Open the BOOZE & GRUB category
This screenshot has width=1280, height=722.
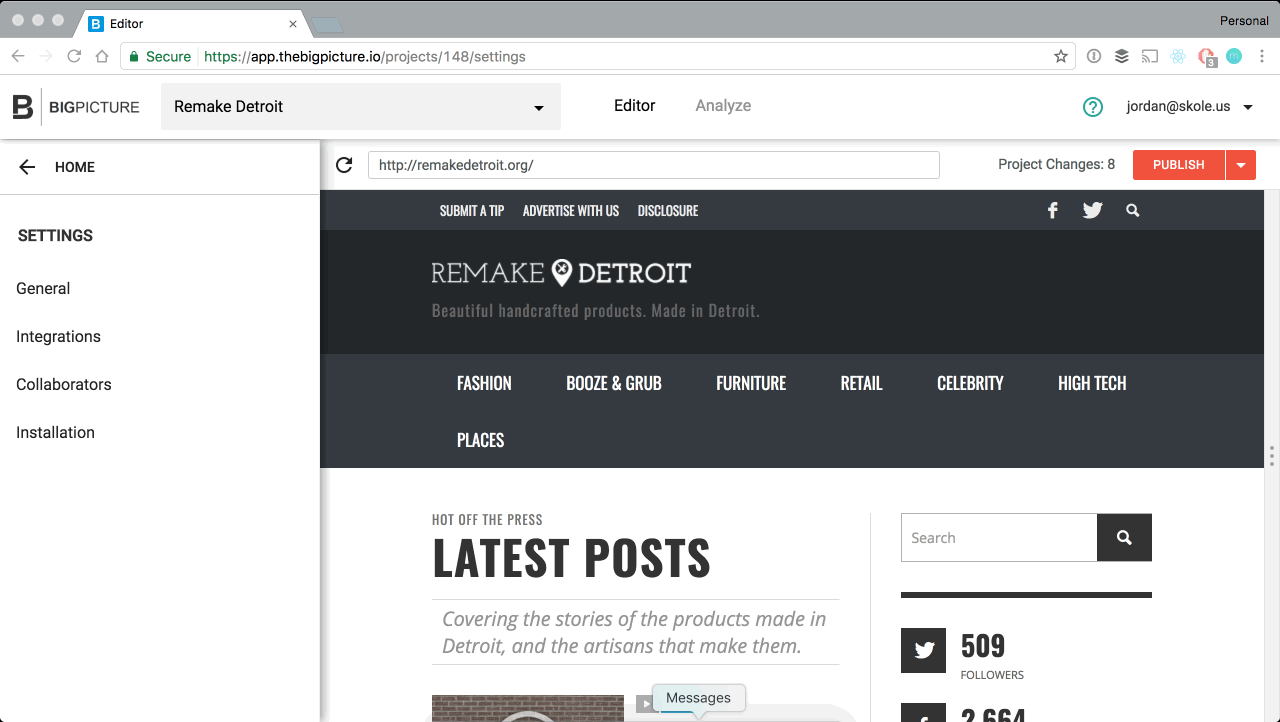[x=614, y=383]
